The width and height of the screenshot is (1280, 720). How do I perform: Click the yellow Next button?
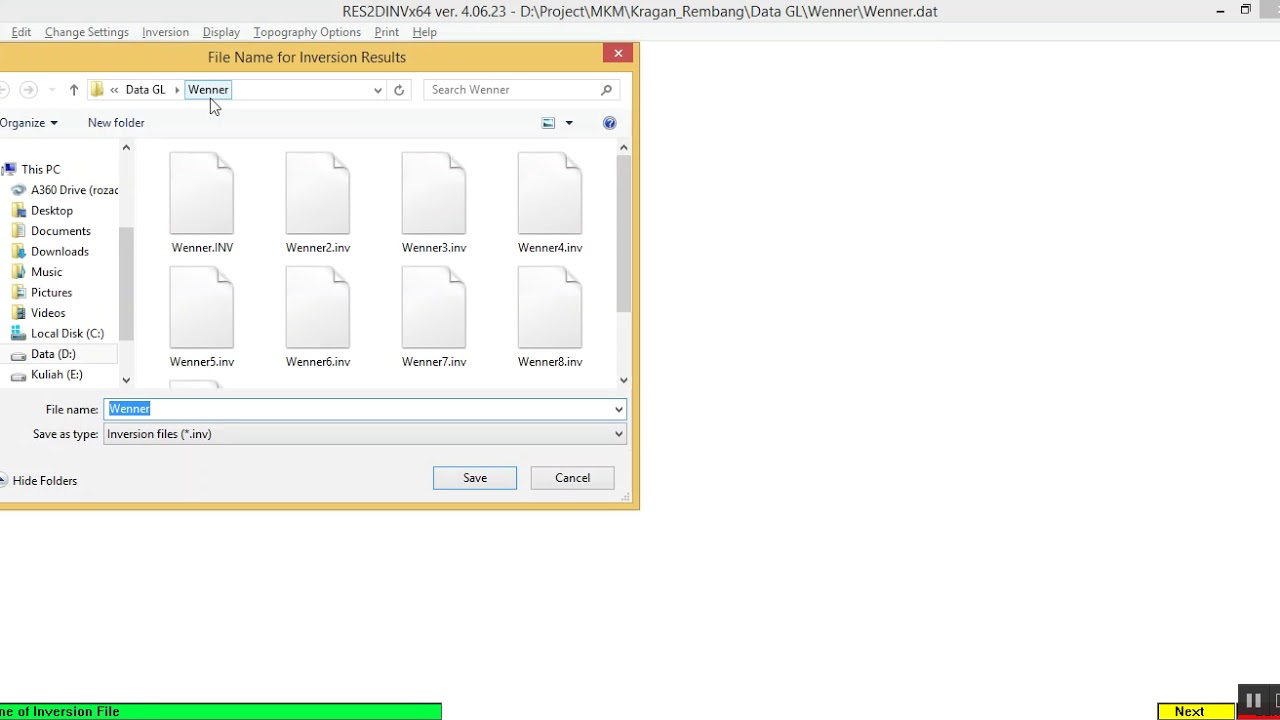click(1196, 712)
